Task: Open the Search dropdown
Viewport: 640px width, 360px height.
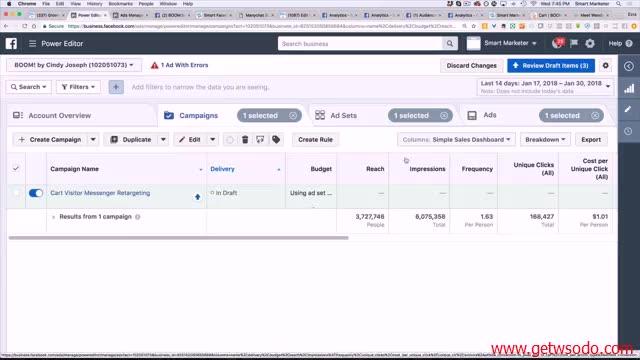Action: pyautogui.click(x=29, y=87)
